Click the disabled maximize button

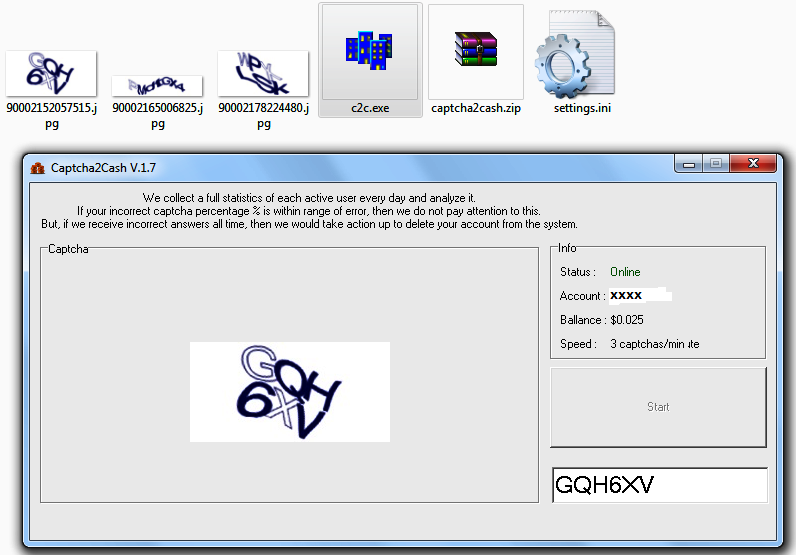[716, 164]
